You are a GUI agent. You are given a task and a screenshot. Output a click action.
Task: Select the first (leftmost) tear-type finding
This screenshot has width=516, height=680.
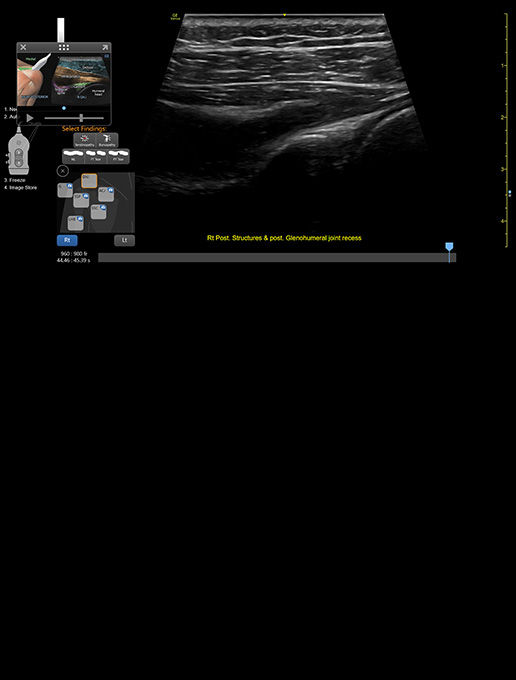[x=73, y=156]
